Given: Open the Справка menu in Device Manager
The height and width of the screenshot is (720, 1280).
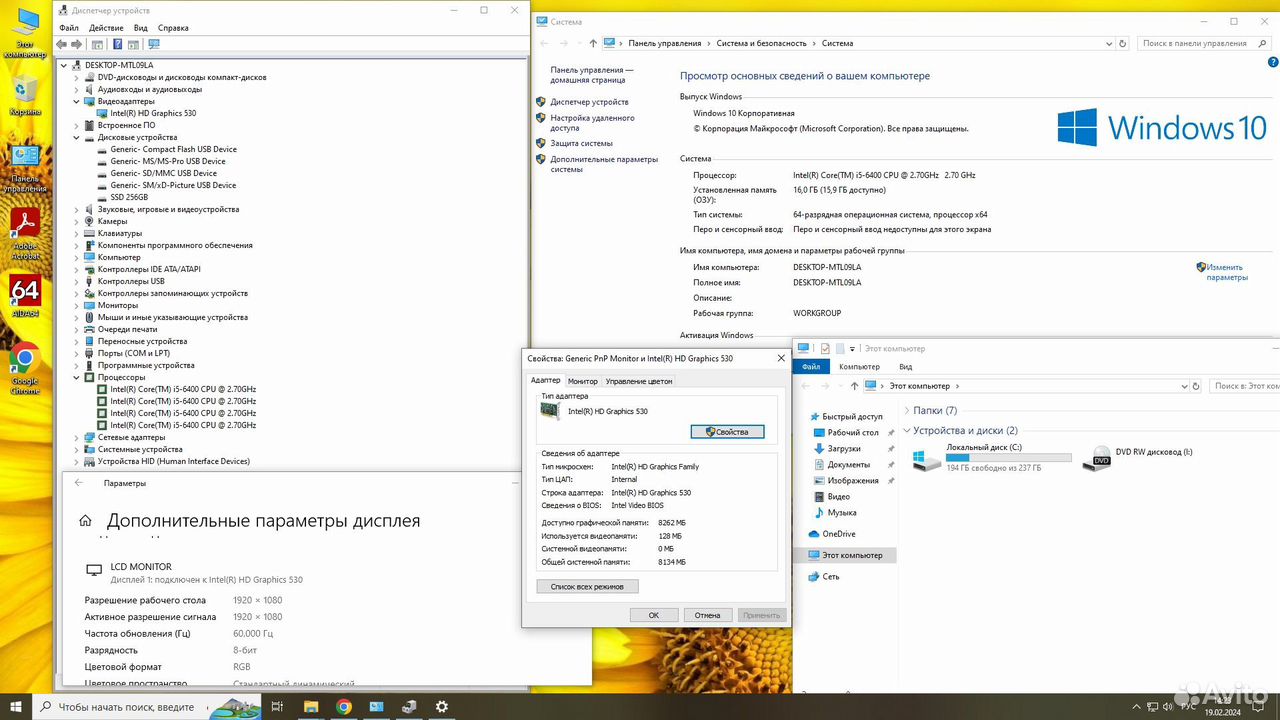Looking at the screenshot, I should [x=173, y=28].
